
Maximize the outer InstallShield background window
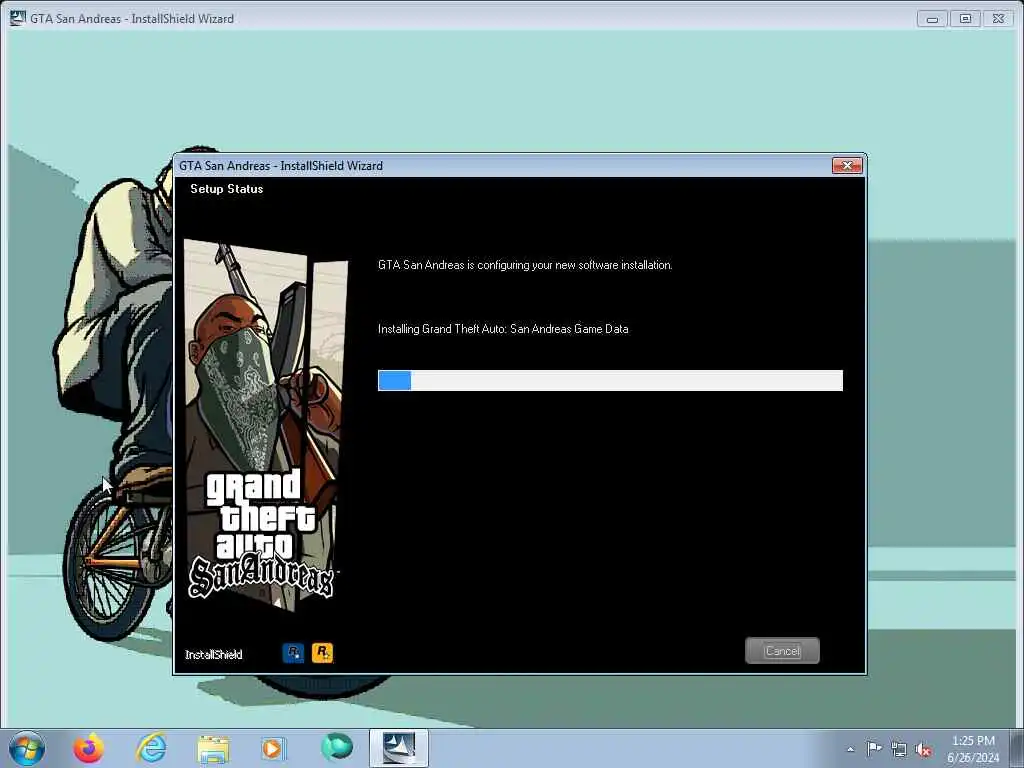(965, 19)
